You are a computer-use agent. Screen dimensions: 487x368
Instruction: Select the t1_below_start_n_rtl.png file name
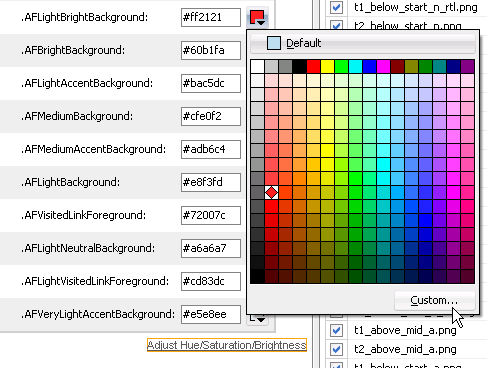[x=416, y=7]
